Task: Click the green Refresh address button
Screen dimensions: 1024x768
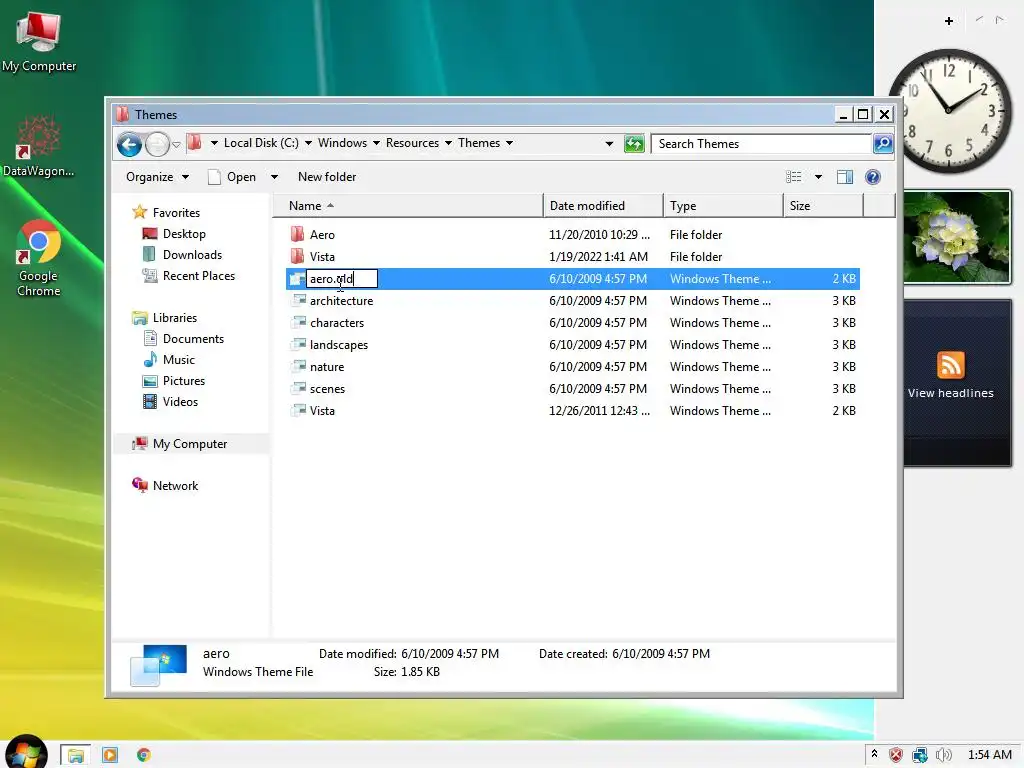Action: pyautogui.click(x=633, y=144)
